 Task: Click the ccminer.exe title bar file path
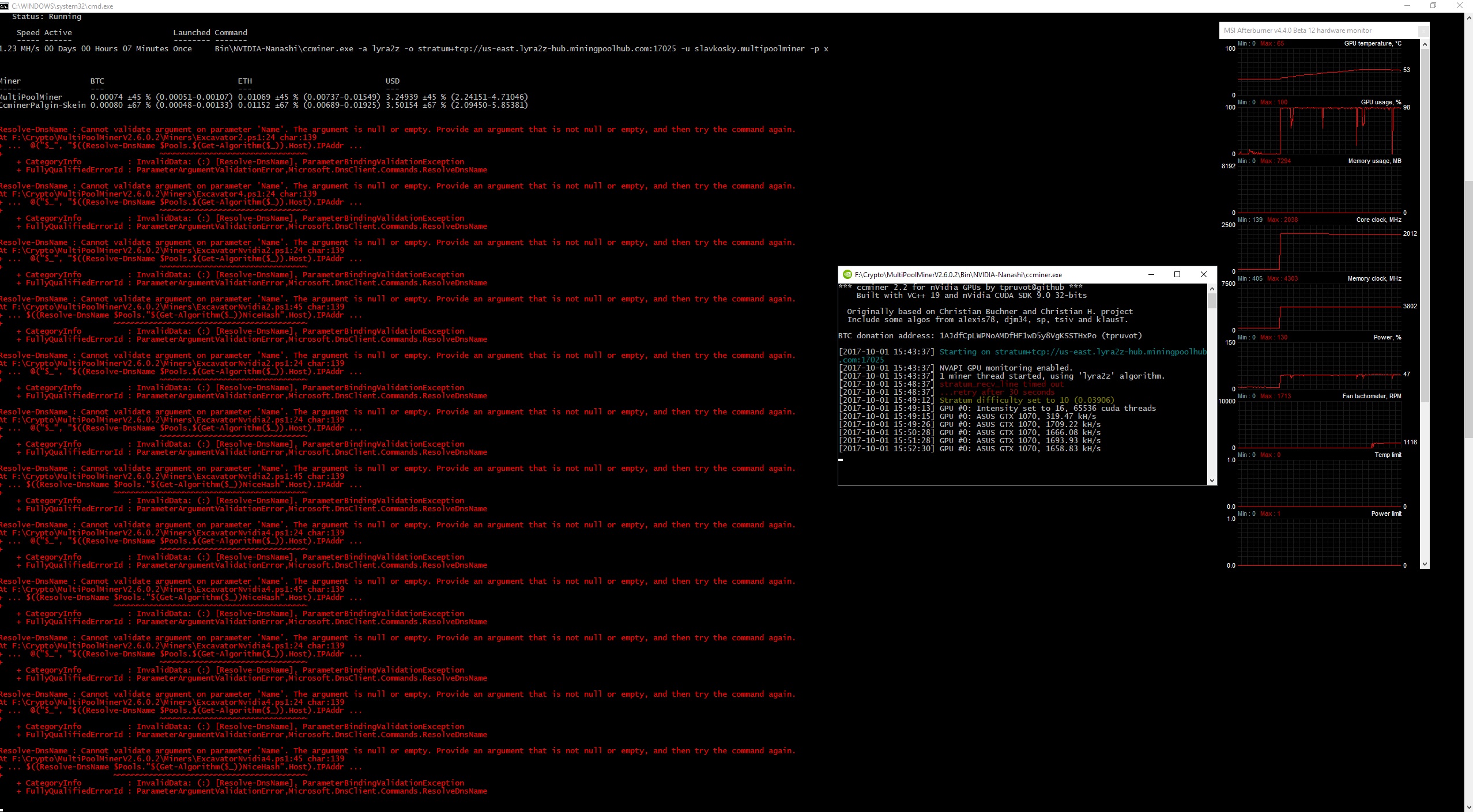tap(957, 274)
